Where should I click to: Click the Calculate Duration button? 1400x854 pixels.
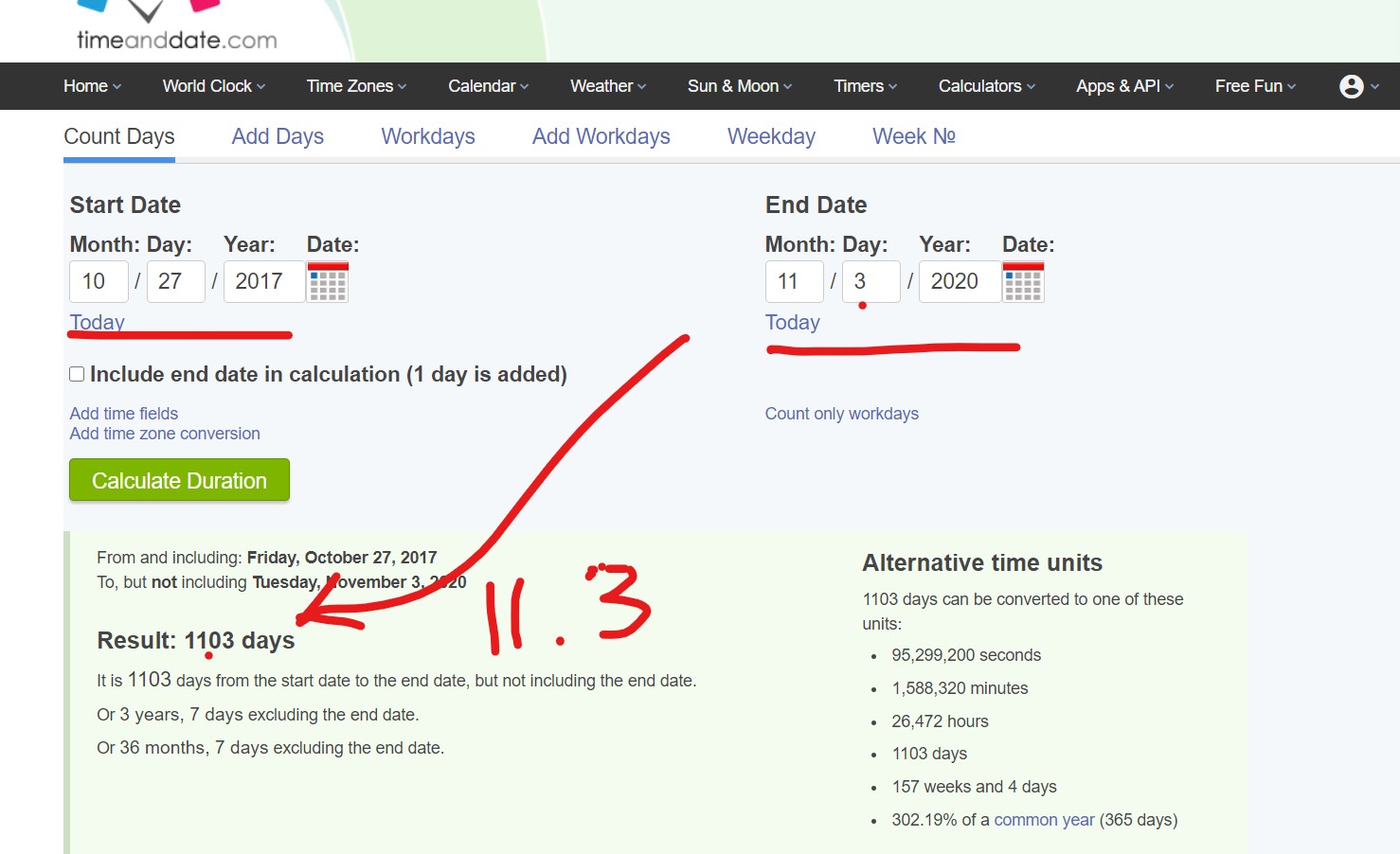[179, 480]
